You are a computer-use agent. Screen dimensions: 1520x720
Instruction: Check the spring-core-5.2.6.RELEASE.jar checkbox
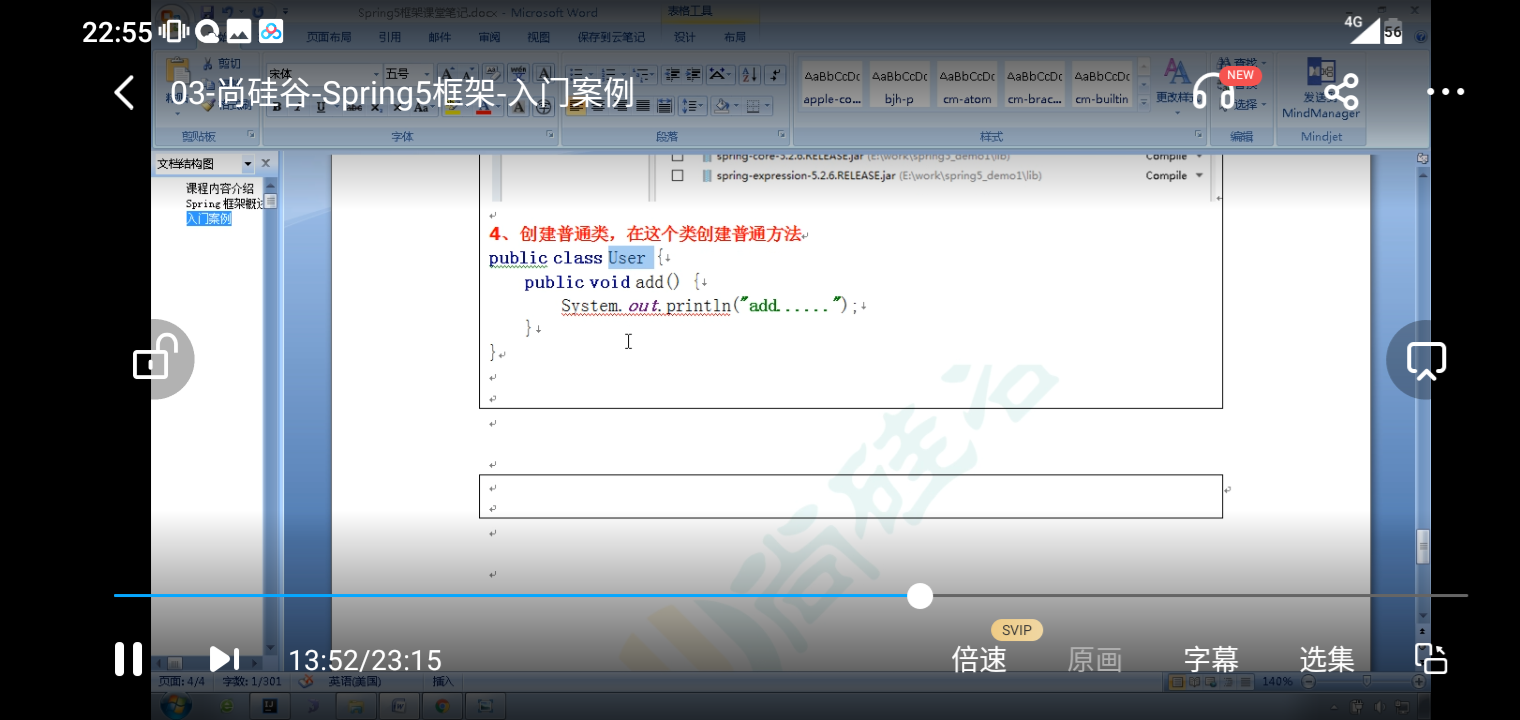pyautogui.click(x=677, y=157)
